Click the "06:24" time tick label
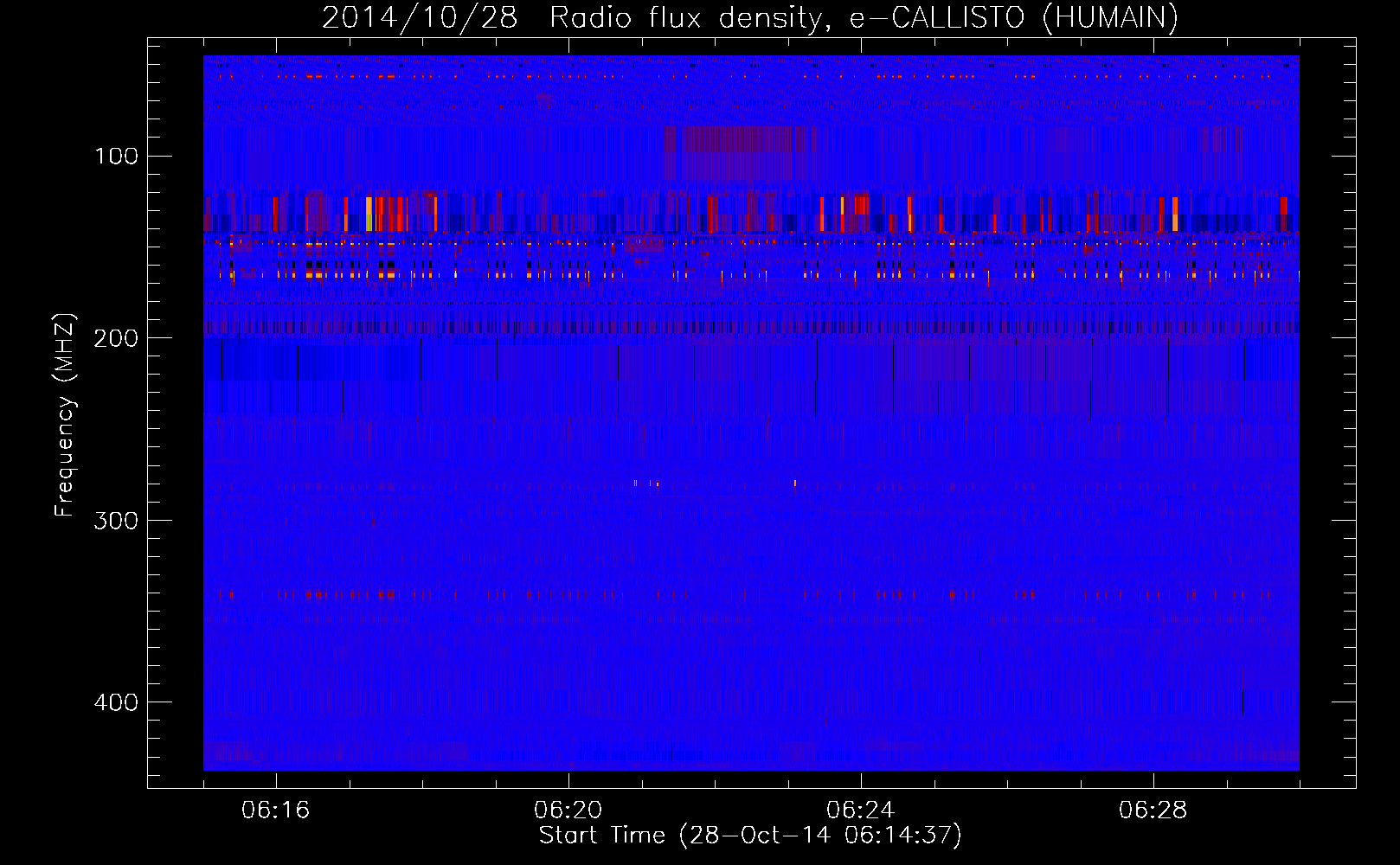Image resolution: width=1400 pixels, height=865 pixels. click(861, 811)
